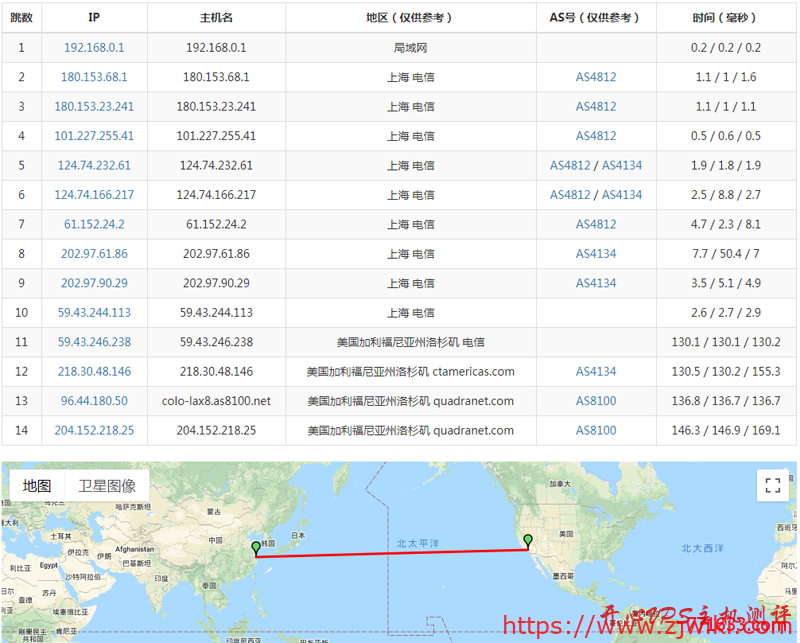The width and height of the screenshot is (800, 643).
Task: Open the AS4134 link on hop 8
Action: [x=596, y=253]
